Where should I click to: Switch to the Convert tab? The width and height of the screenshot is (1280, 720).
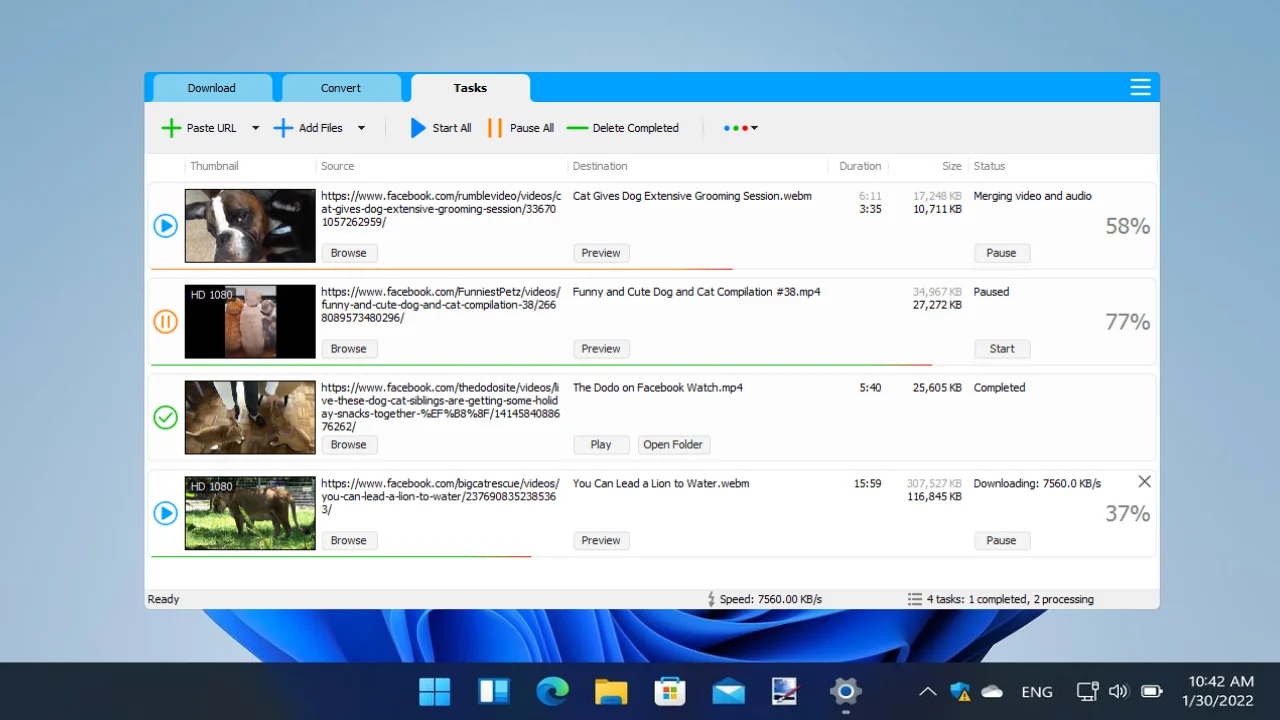[341, 88]
